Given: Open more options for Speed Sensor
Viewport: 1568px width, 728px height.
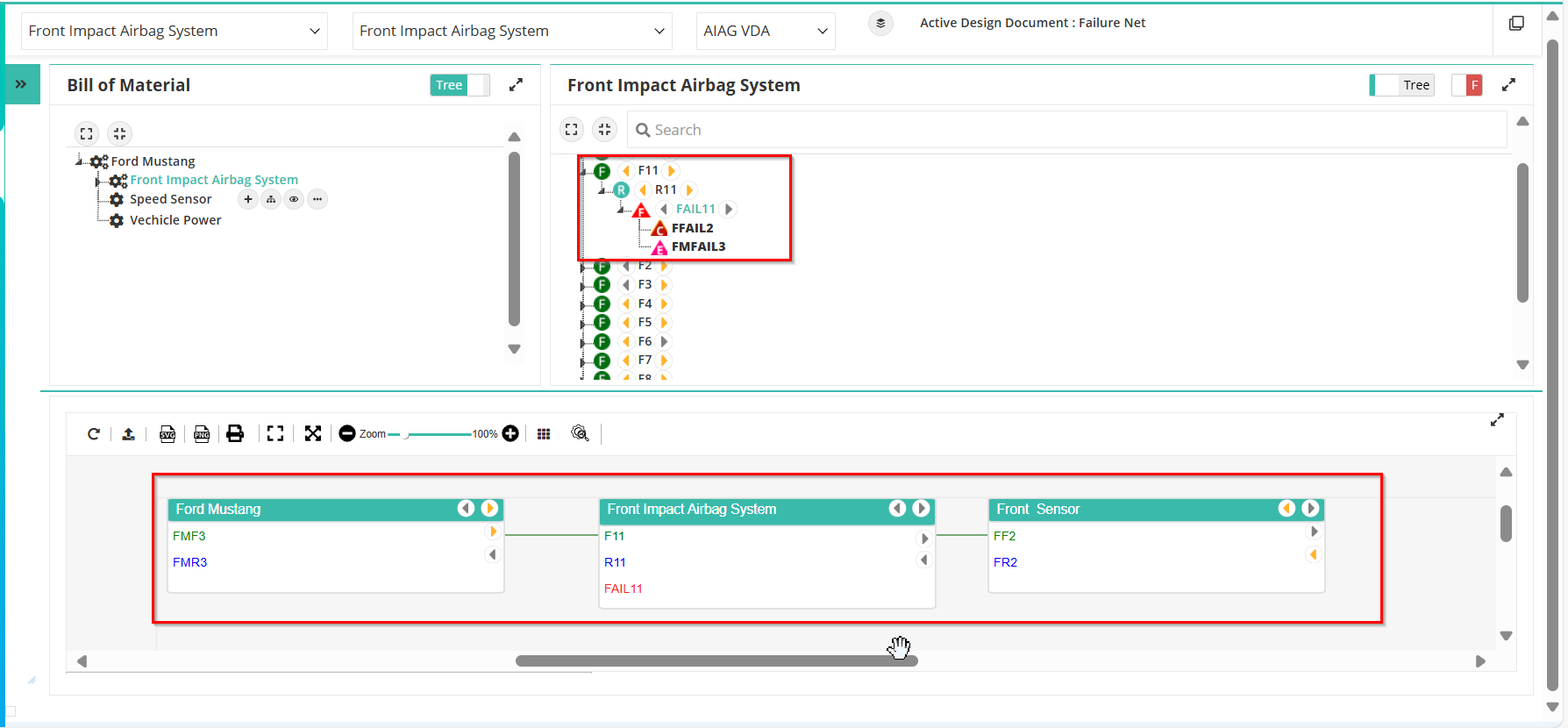Looking at the screenshot, I should (x=317, y=199).
